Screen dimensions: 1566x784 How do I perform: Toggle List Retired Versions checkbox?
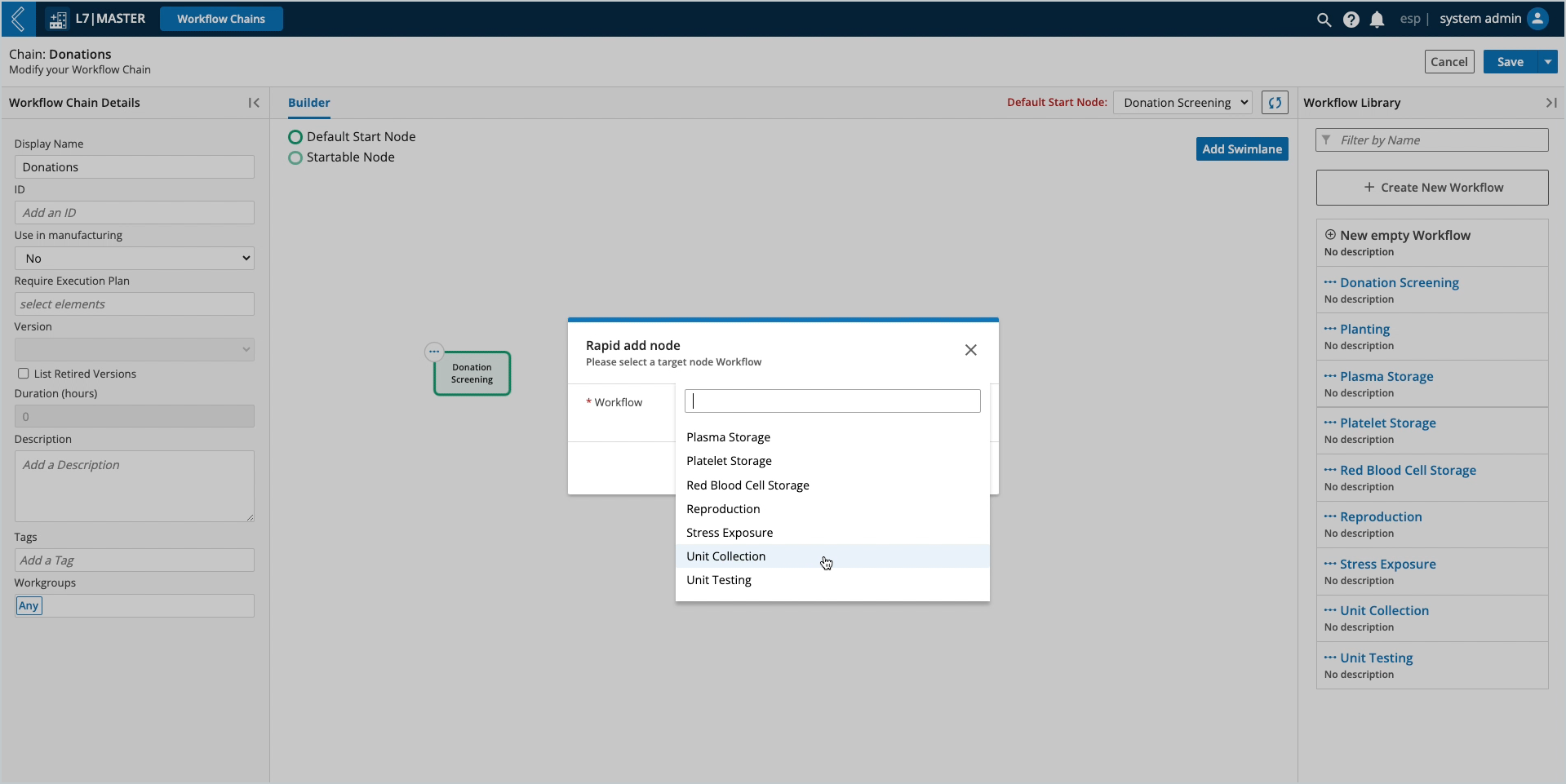23,374
